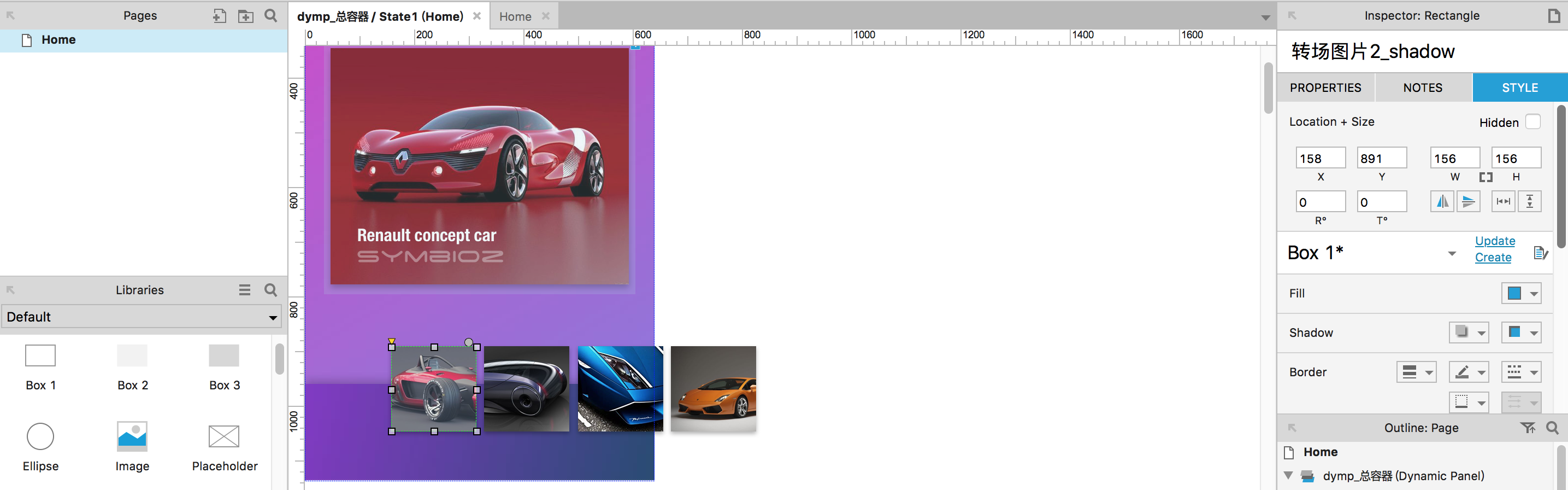Collapse the Libraries panel with its corner arrow
Screen dimensions: 1568x490
coord(10,290)
